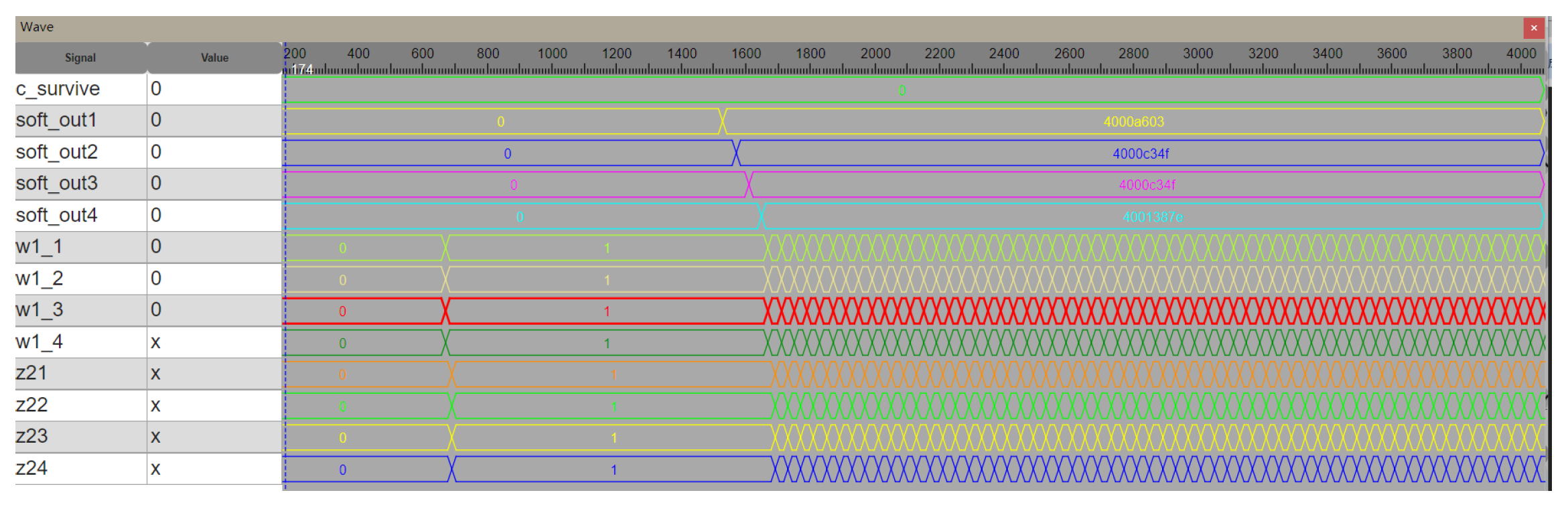
Task: Click the Signal column header
Action: pyautogui.click(x=80, y=58)
